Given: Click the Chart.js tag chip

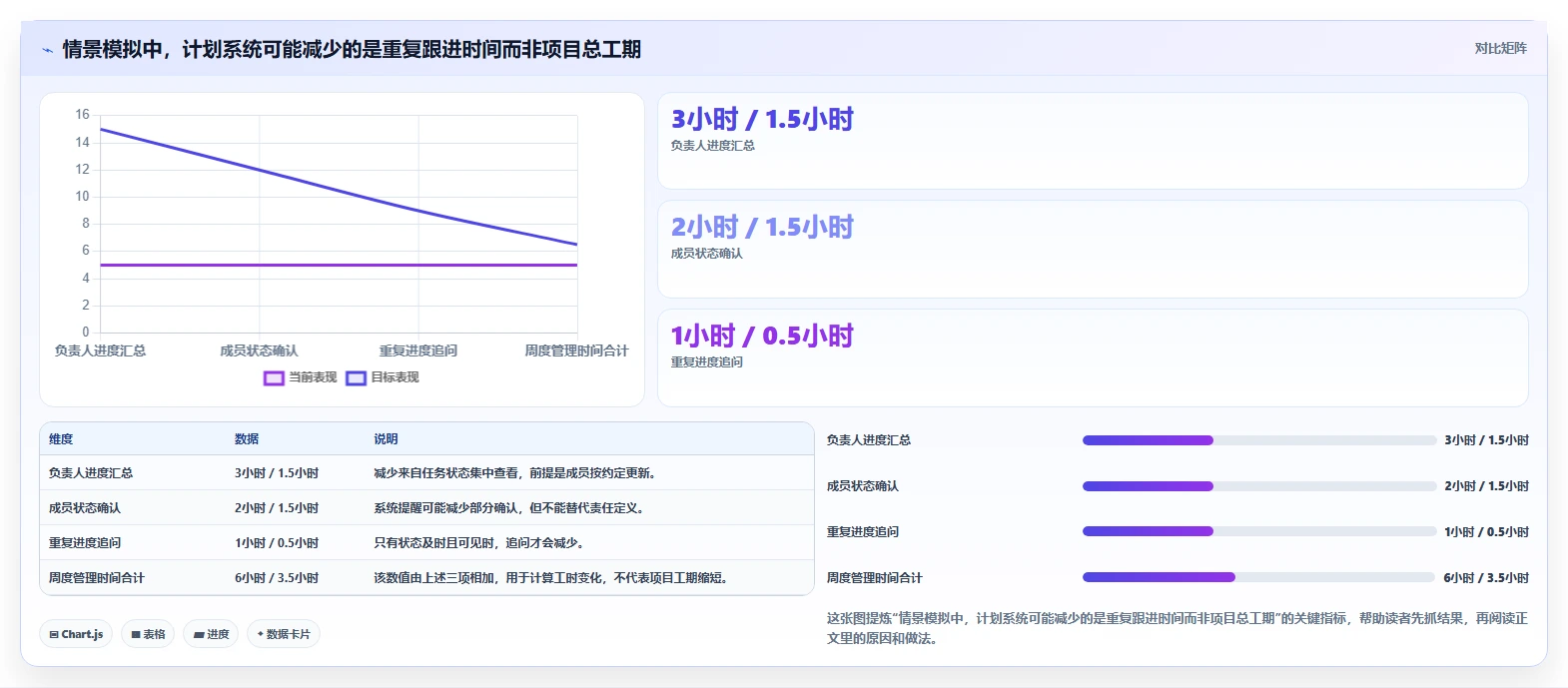Looking at the screenshot, I should pos(76,634).
